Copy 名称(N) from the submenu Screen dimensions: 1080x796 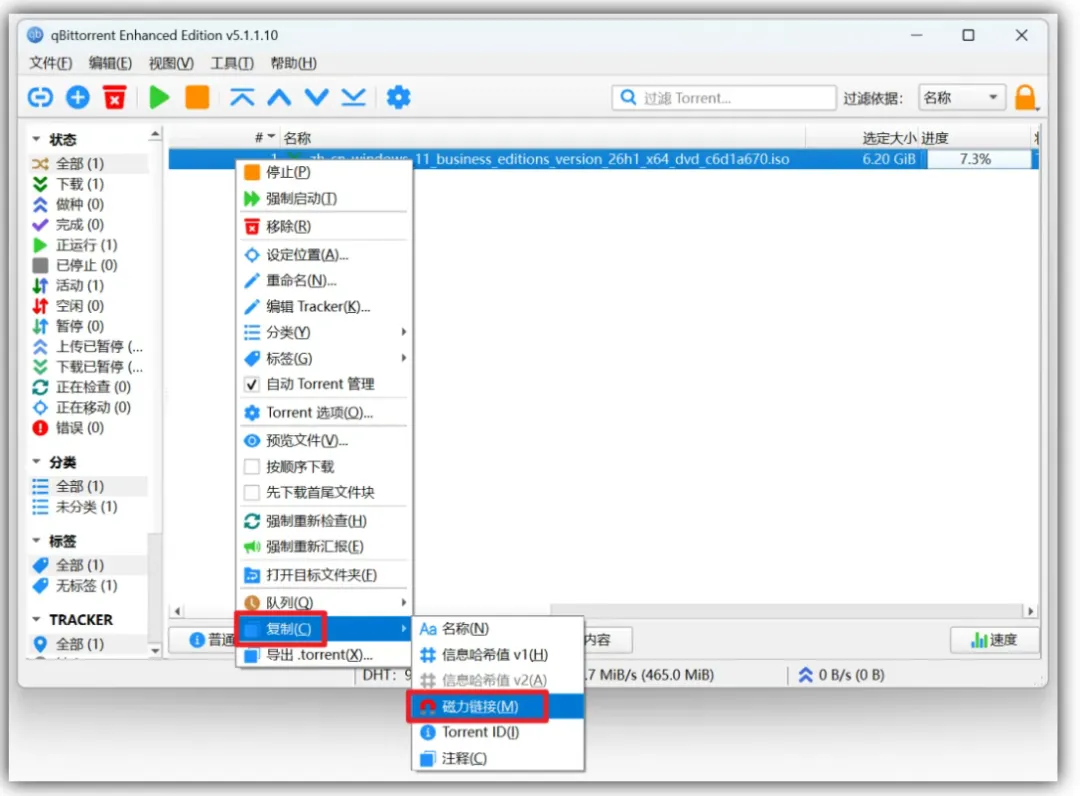pos(497,629)
